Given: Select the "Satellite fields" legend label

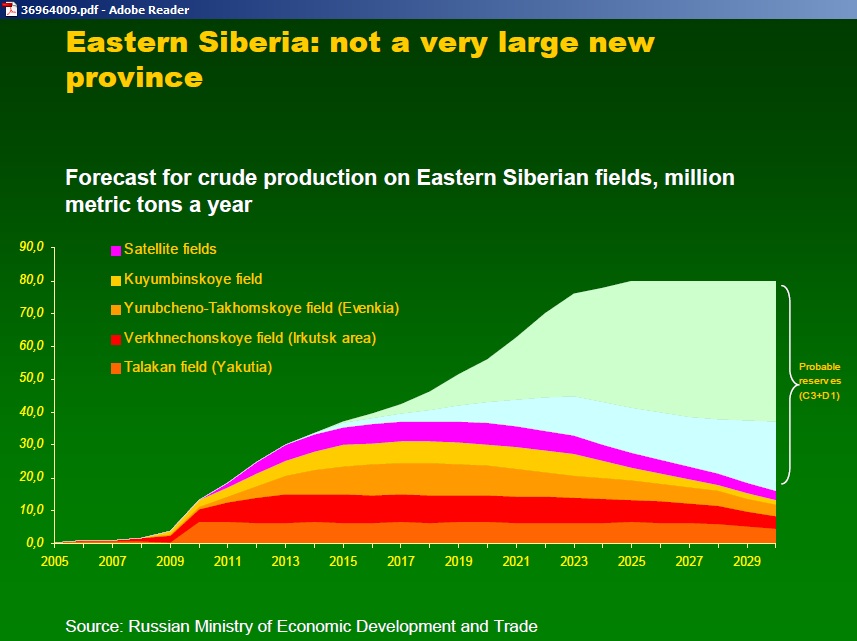Looking at the screenshot, I should tap(170, 249).
